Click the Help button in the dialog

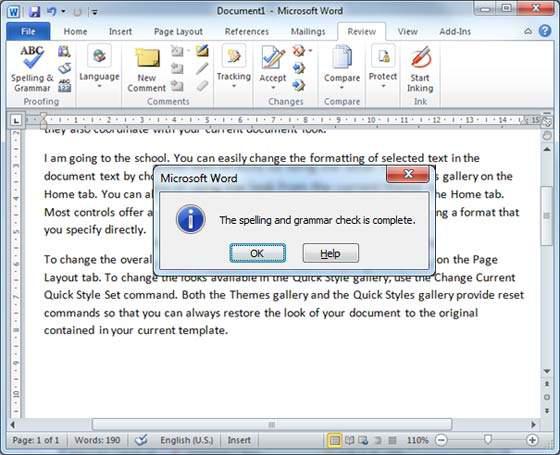pos(331,253)
